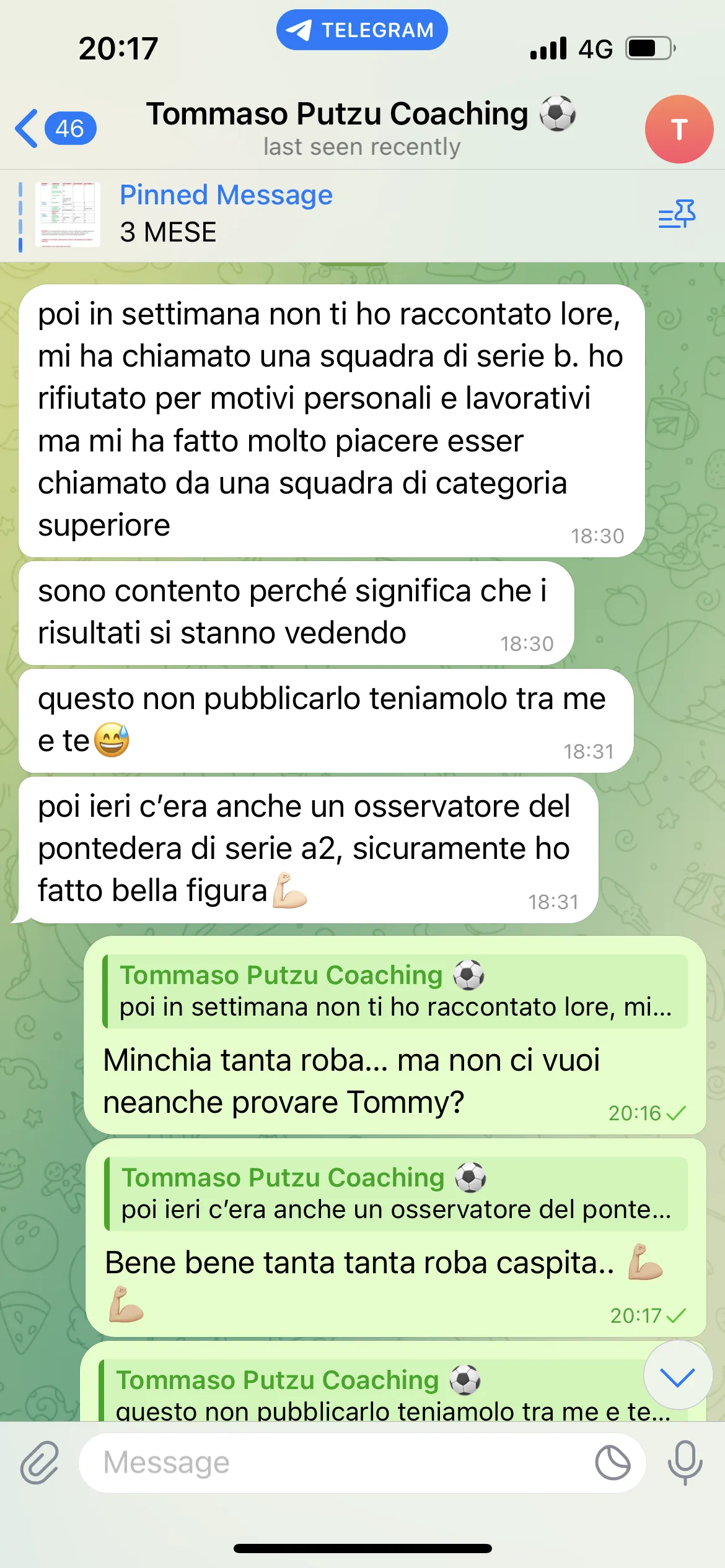Tap the quoted reply "poi in settimana non ti ho raccontato"
Screen dimensions: 725x1568
395,991
